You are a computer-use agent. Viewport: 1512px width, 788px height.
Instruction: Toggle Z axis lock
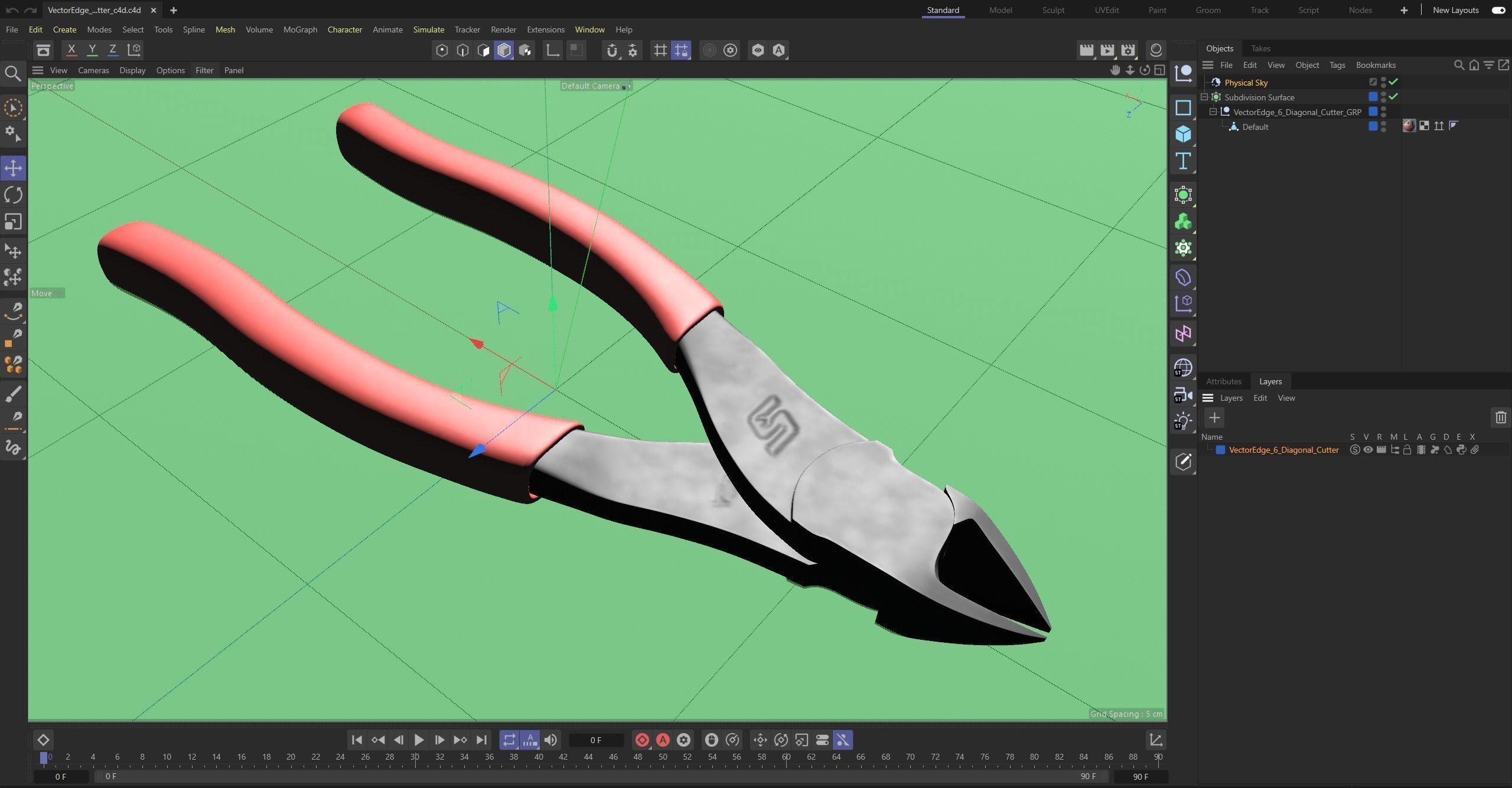tap(113, 50)
